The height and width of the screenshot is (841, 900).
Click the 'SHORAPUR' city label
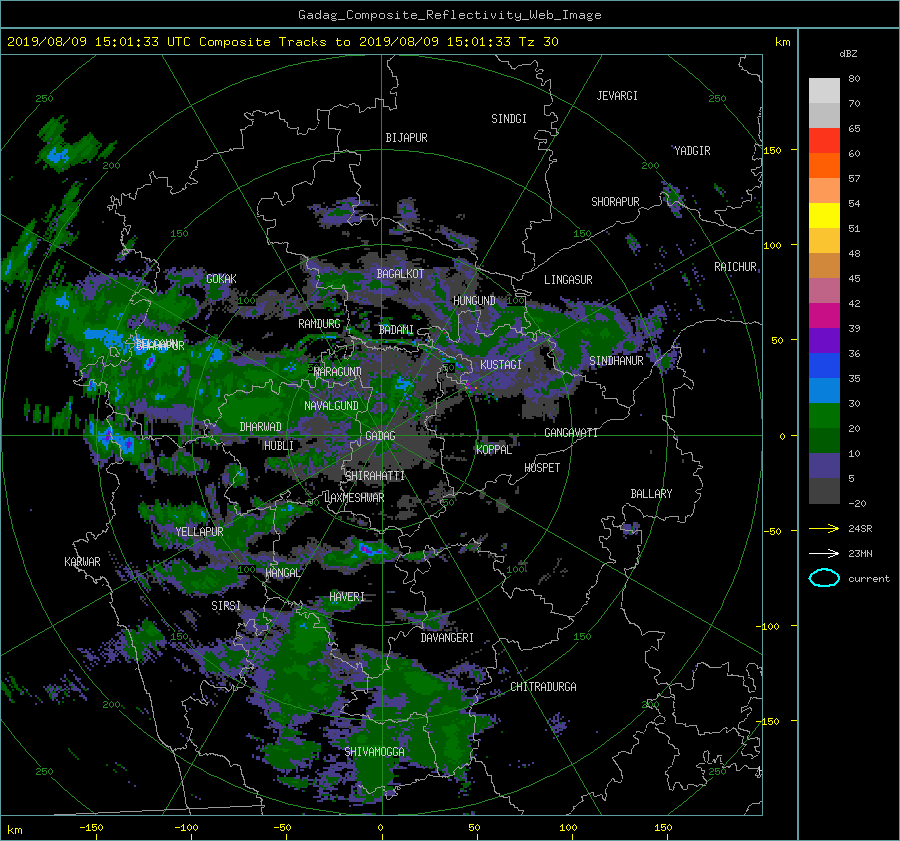click(x=615, y=202)
